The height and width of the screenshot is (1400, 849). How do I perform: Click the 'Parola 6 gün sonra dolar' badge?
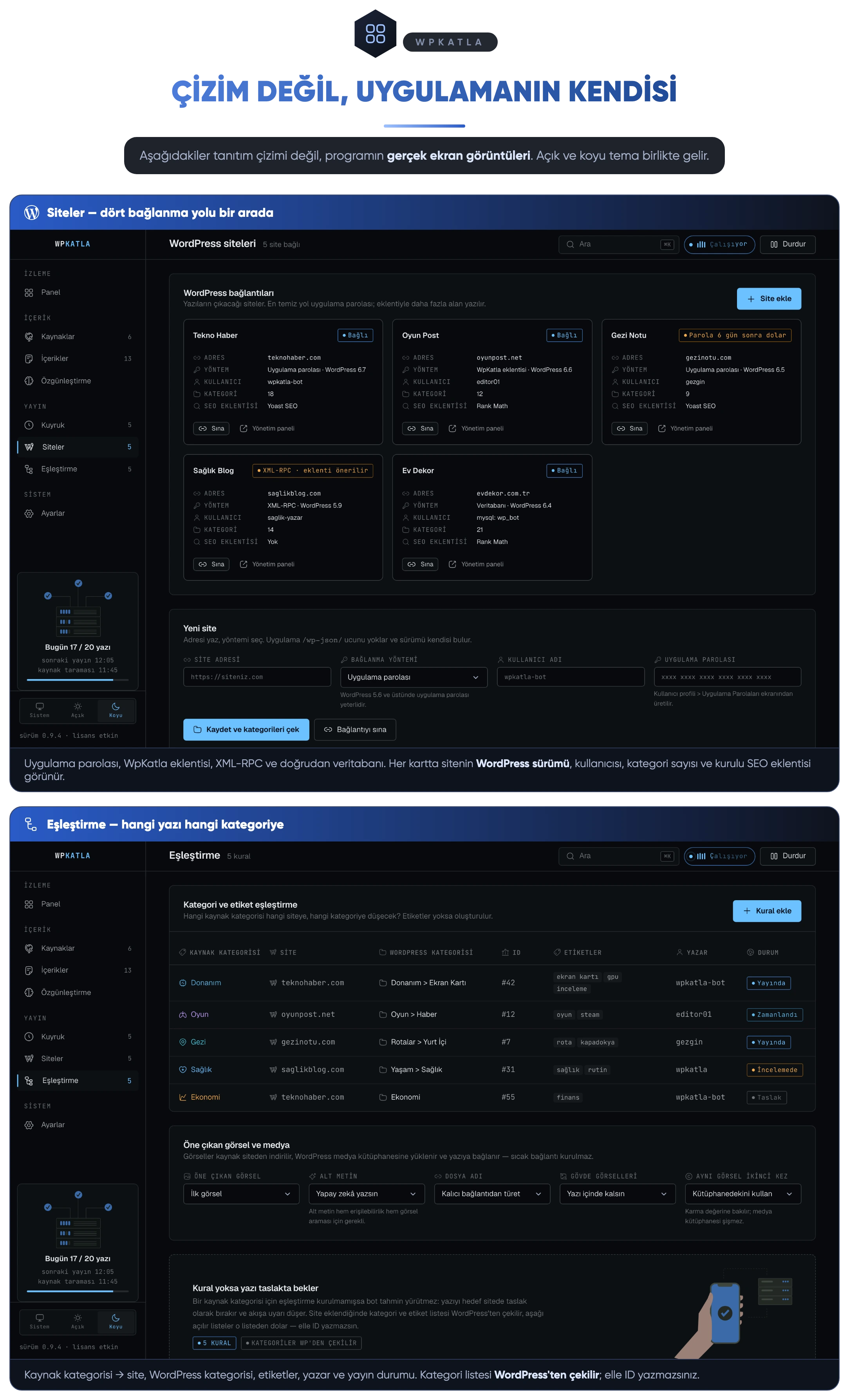pos(735,336)
